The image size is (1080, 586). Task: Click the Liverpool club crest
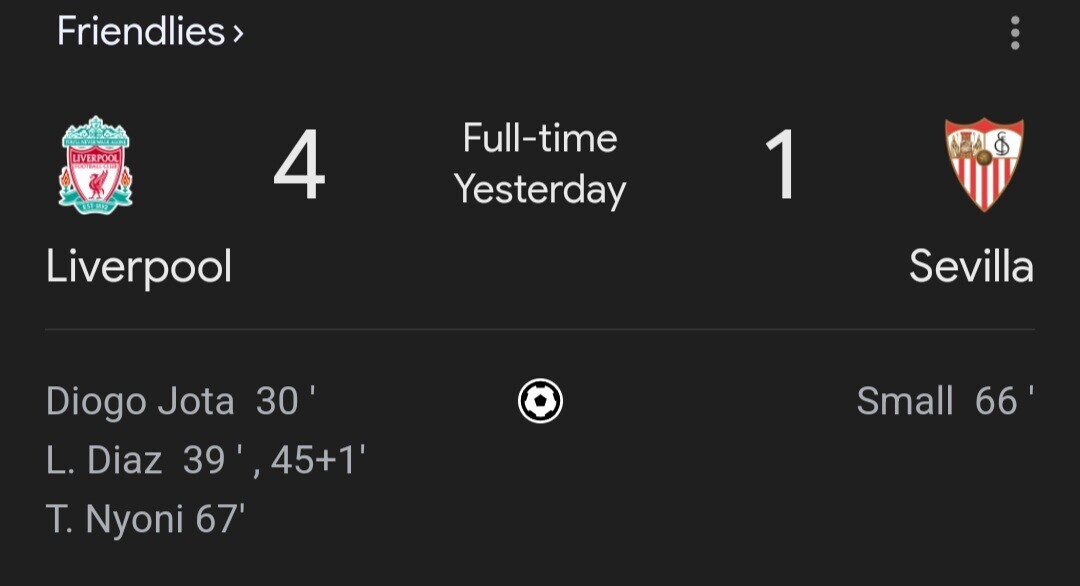tap(95, 165)
